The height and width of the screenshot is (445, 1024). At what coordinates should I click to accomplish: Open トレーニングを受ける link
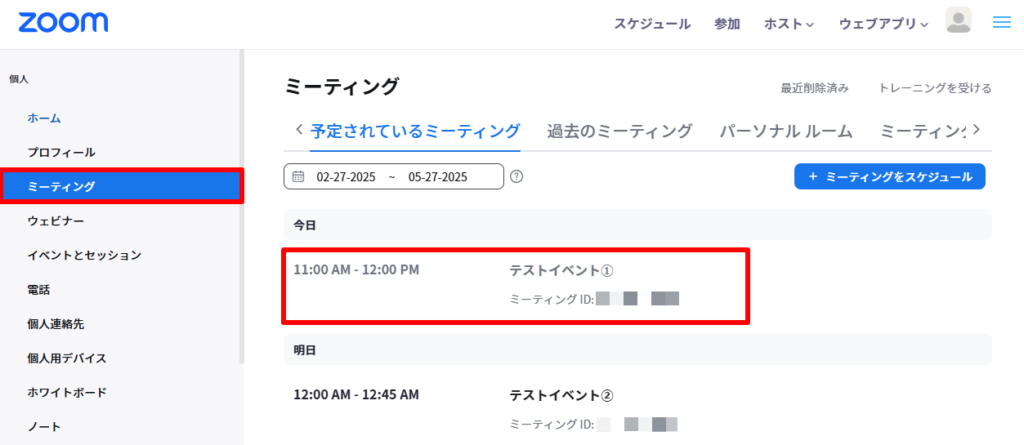935,88
